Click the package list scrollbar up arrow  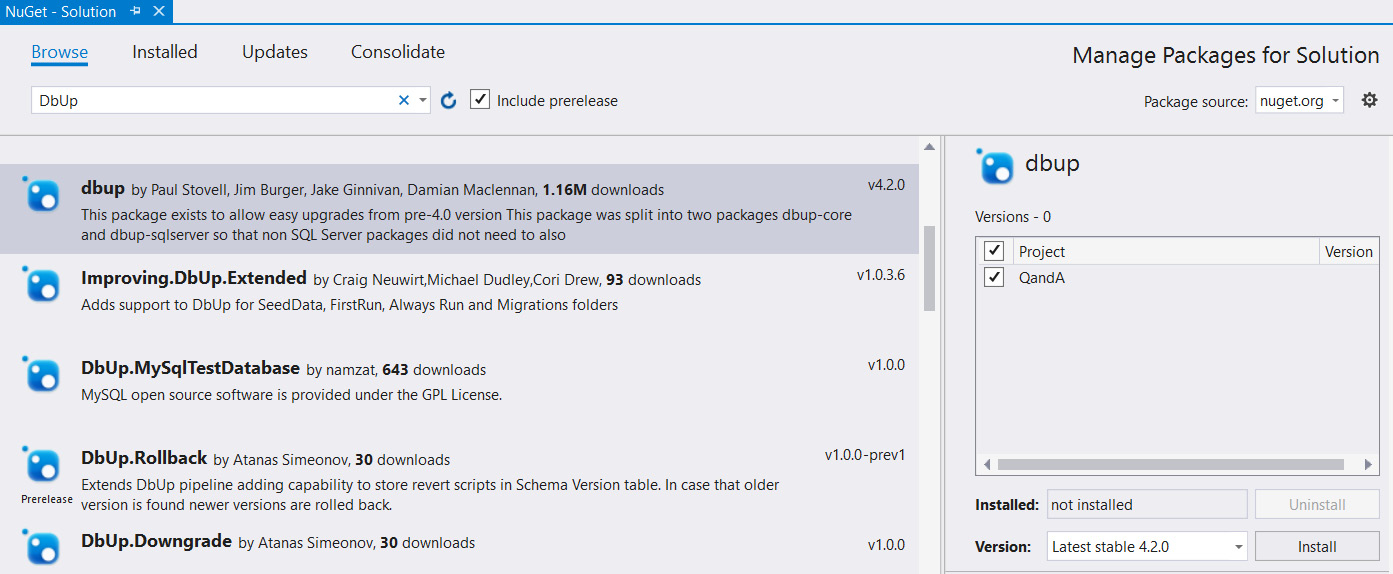click(x=929, y=148)
